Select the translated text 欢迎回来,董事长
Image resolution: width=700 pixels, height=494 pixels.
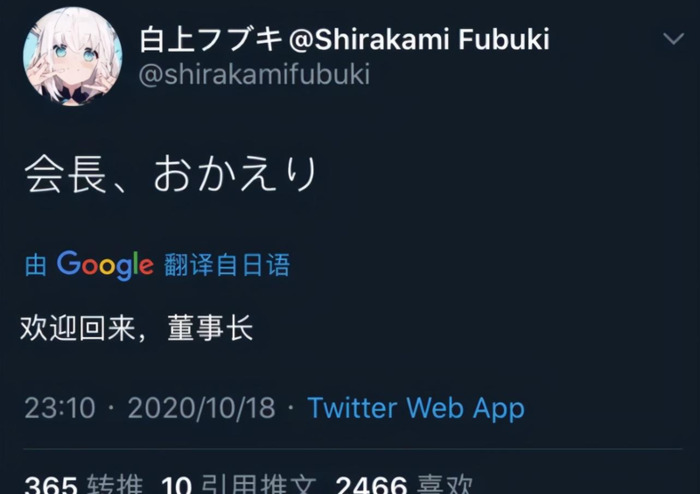(x=137, y=328)
